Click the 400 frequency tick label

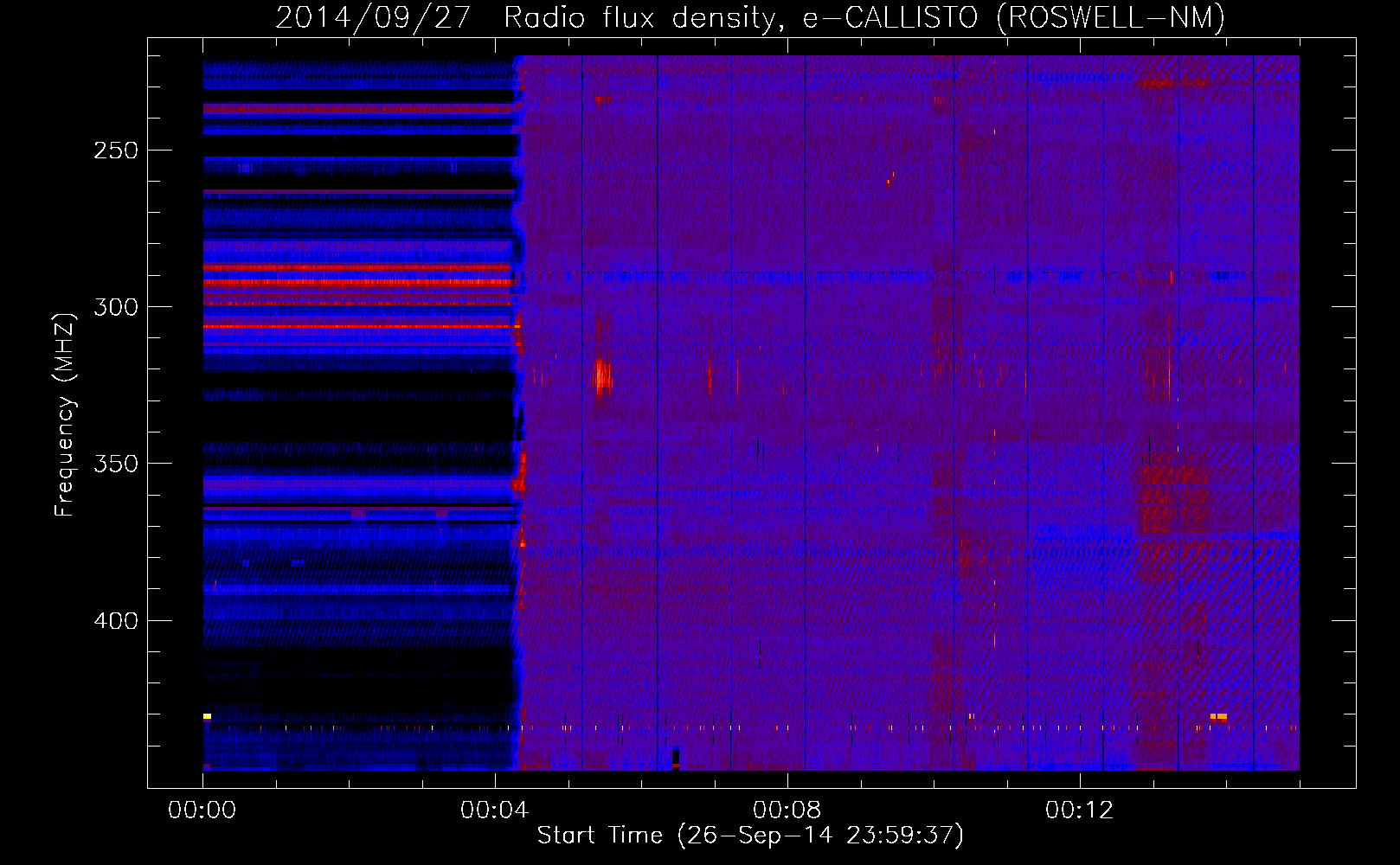pyautogui.click(x=116, y=621)
